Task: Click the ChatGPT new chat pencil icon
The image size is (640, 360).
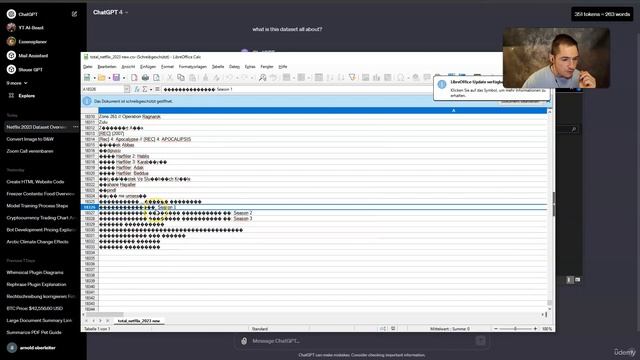Action: click(x=74, y=14)
